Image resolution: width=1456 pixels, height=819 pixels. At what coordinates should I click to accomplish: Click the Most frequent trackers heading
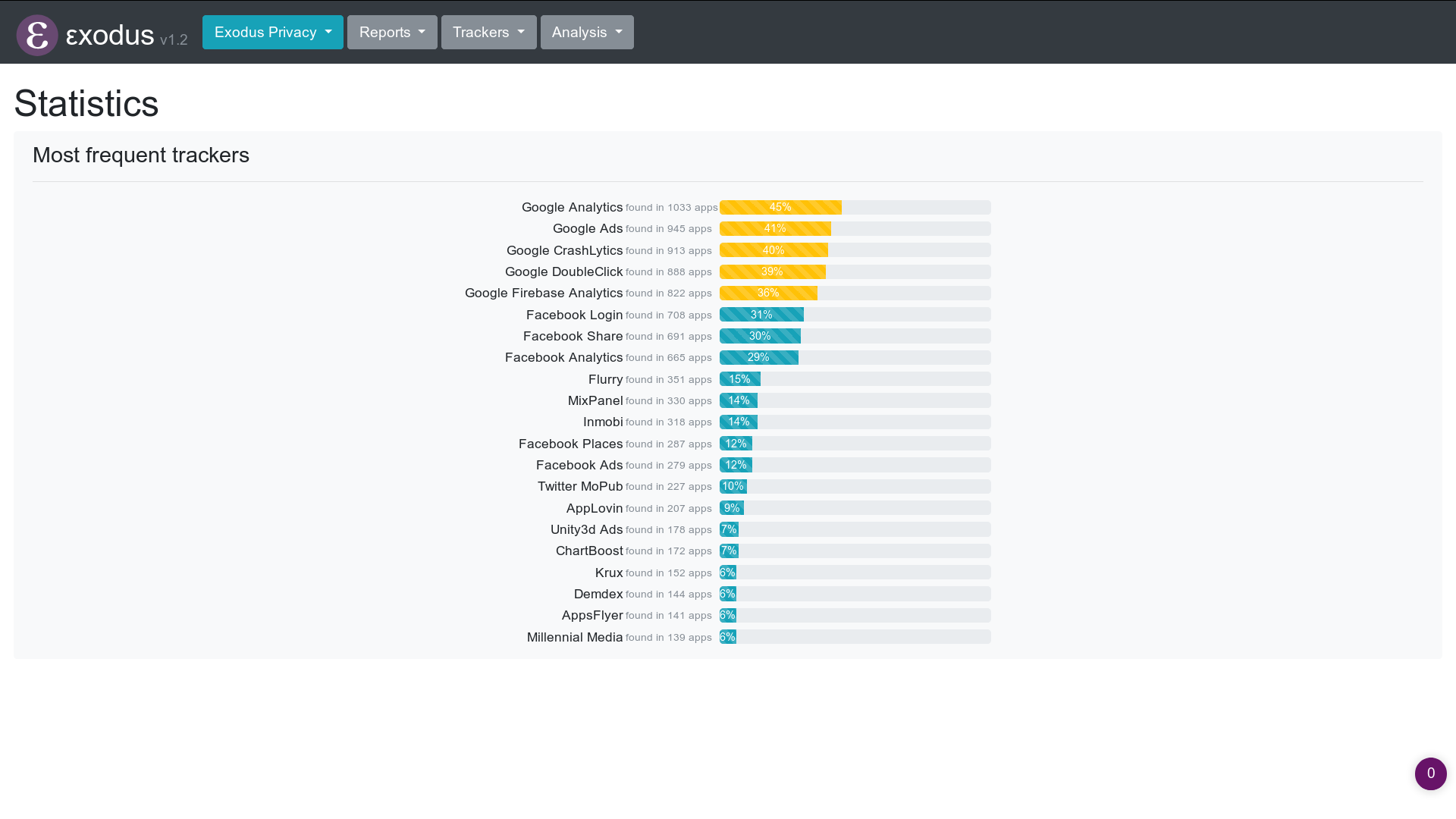click(x=141, y=155)
